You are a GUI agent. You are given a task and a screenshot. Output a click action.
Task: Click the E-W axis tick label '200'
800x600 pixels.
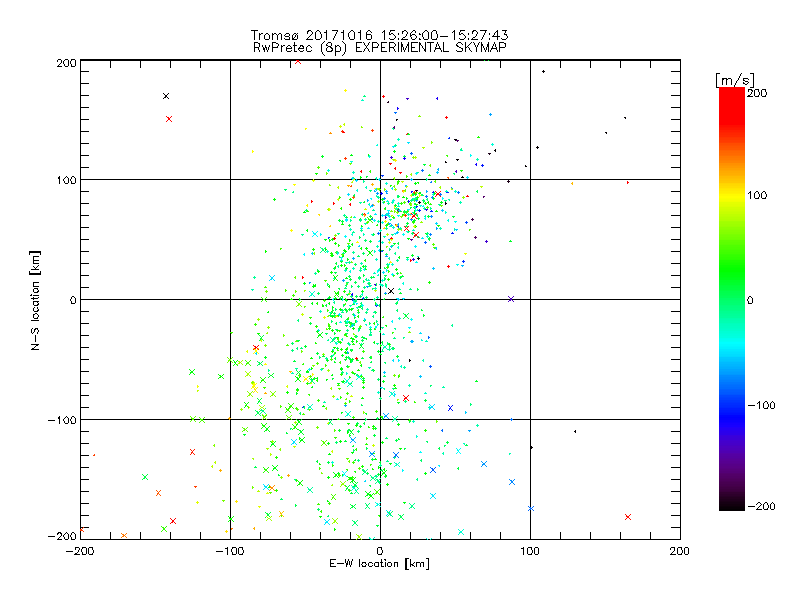pyautogui.click(x=680, y=551)
